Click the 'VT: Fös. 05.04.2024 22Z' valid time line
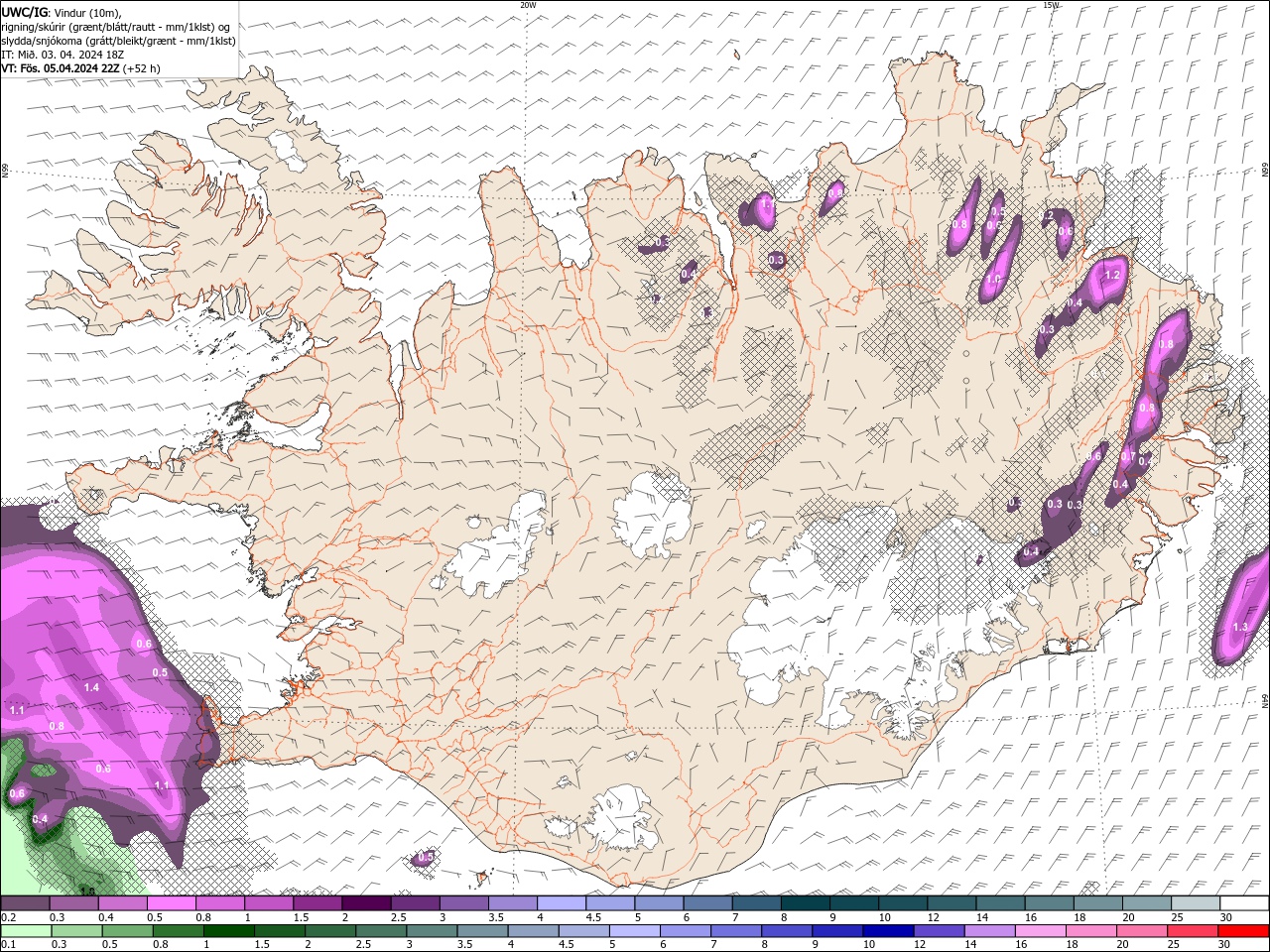The height and width of the screenshot is (952, 1270). click(61, 68)
